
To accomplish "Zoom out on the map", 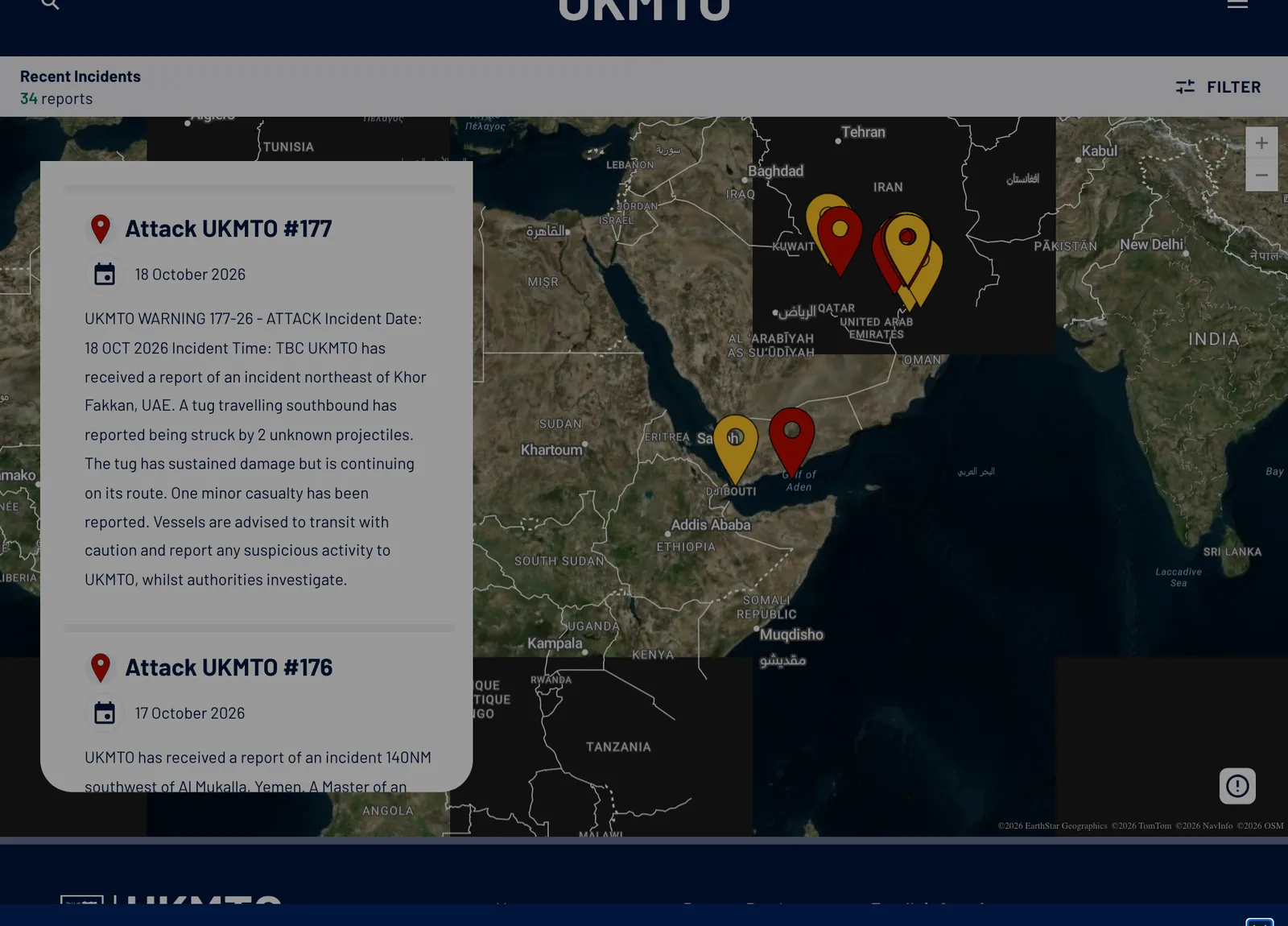I will [1261, 176].
